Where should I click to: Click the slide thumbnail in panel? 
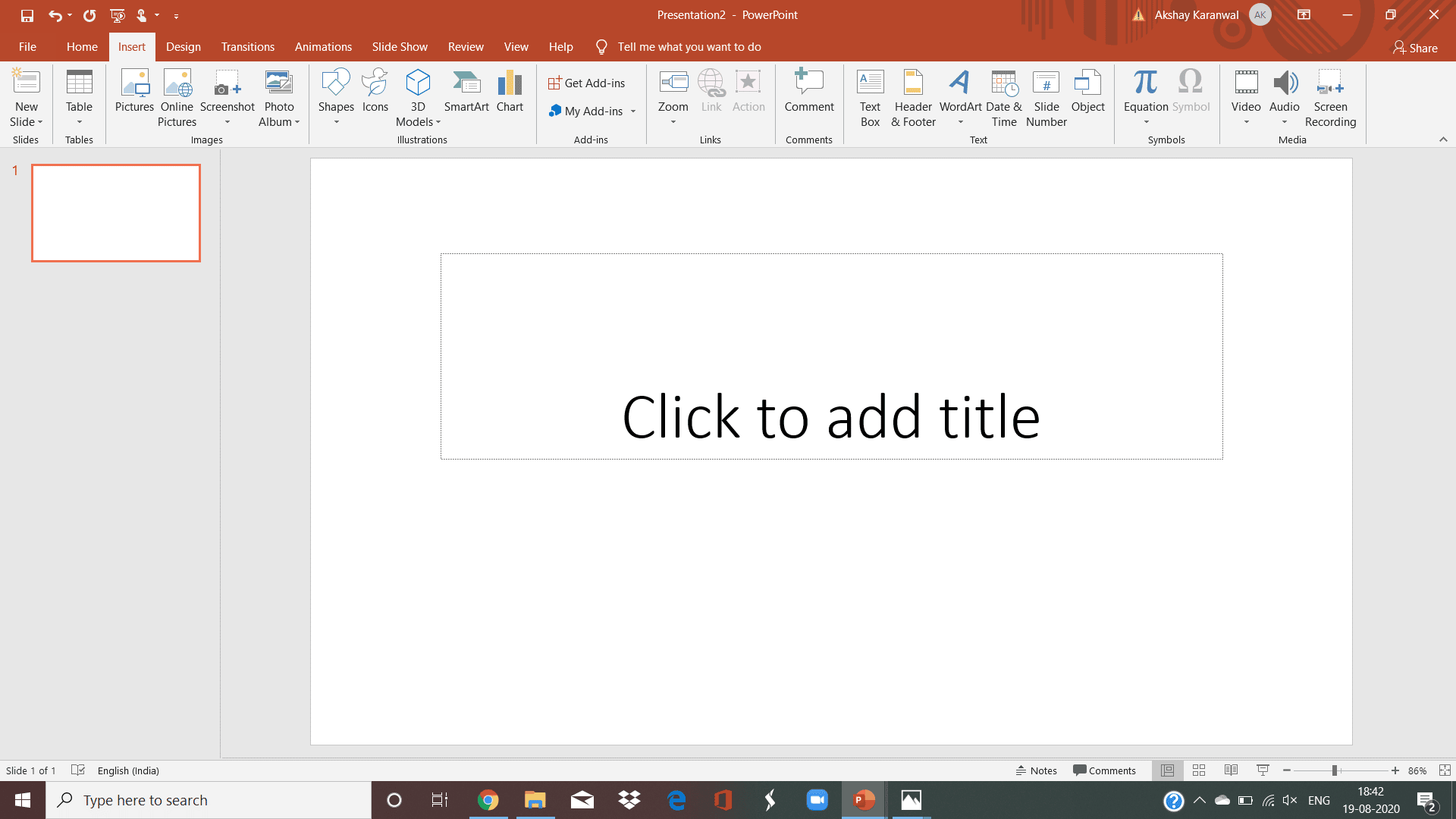point(116,213)
